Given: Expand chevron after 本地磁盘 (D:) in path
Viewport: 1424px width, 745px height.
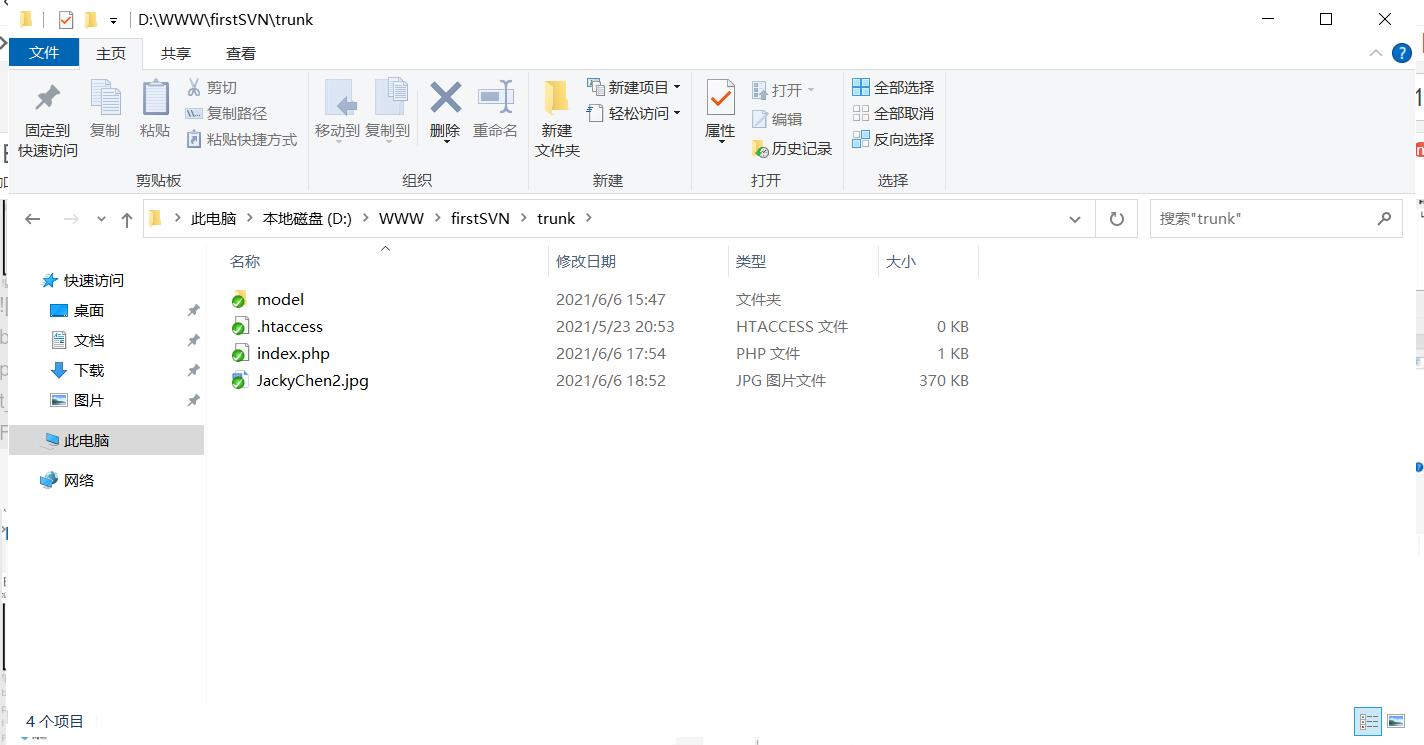Looking at the screenshot, I should point(365,218).
